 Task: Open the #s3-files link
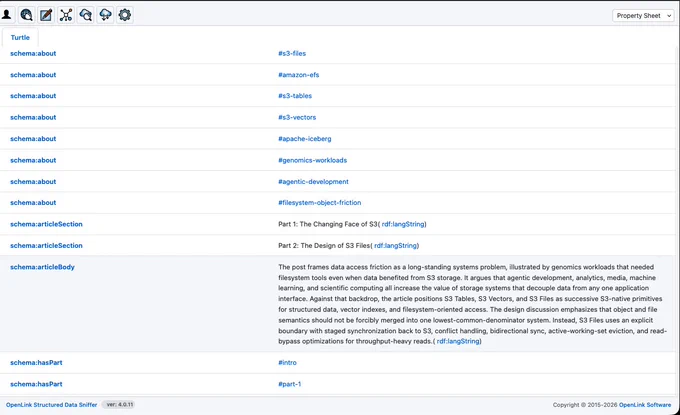(292, 53)
